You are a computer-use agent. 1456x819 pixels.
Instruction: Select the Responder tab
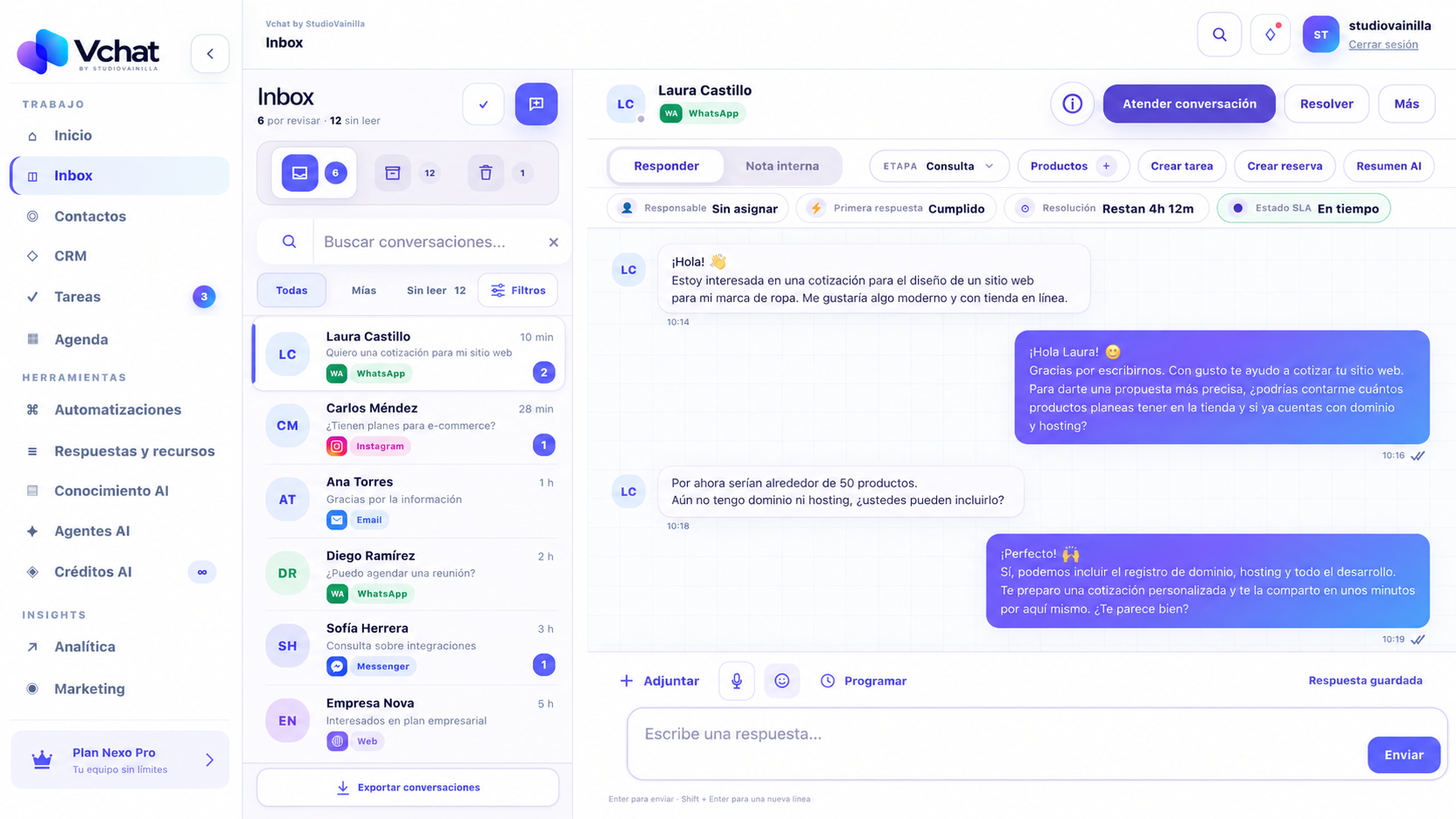coord(666,165)
